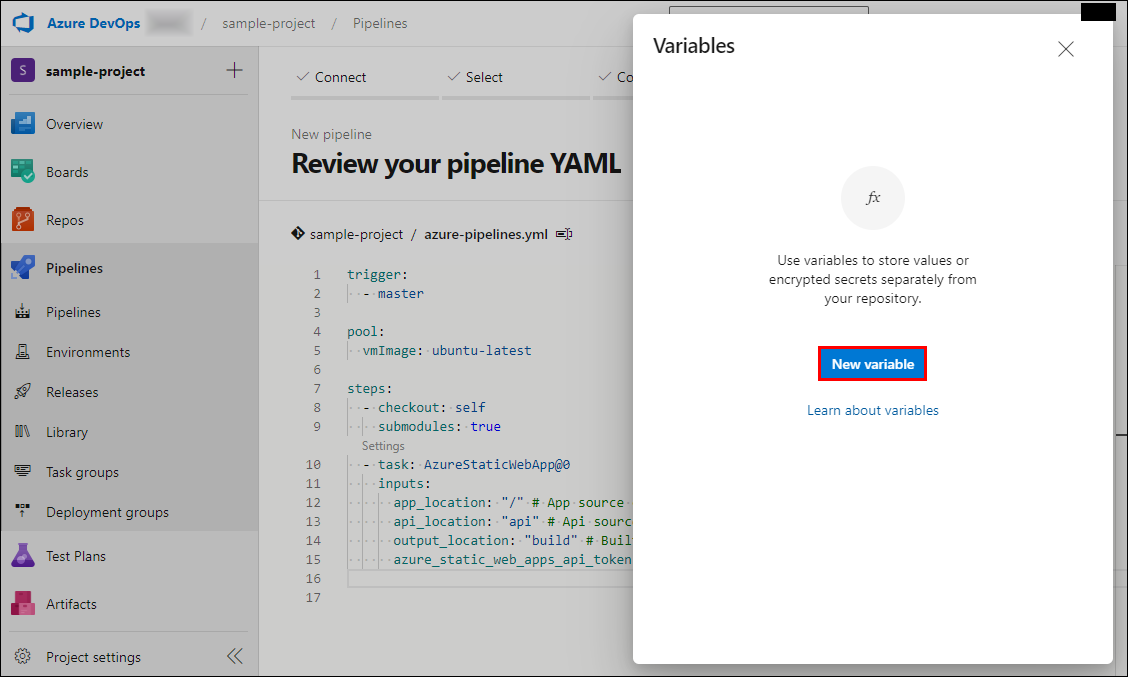This screenshot has width=1128, height=677.
Task: Open the Pipelines breadcrumb link
Action: (x=380, y=23)
